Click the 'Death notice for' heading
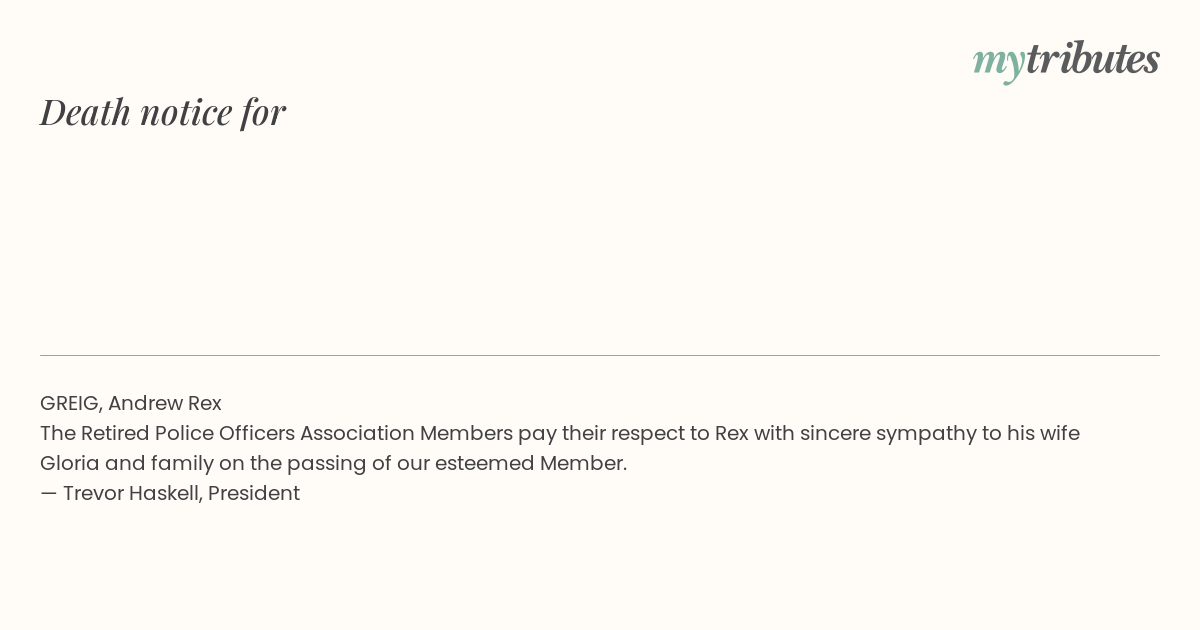The width and height of the screenshot is (1200, 630). 163,112
